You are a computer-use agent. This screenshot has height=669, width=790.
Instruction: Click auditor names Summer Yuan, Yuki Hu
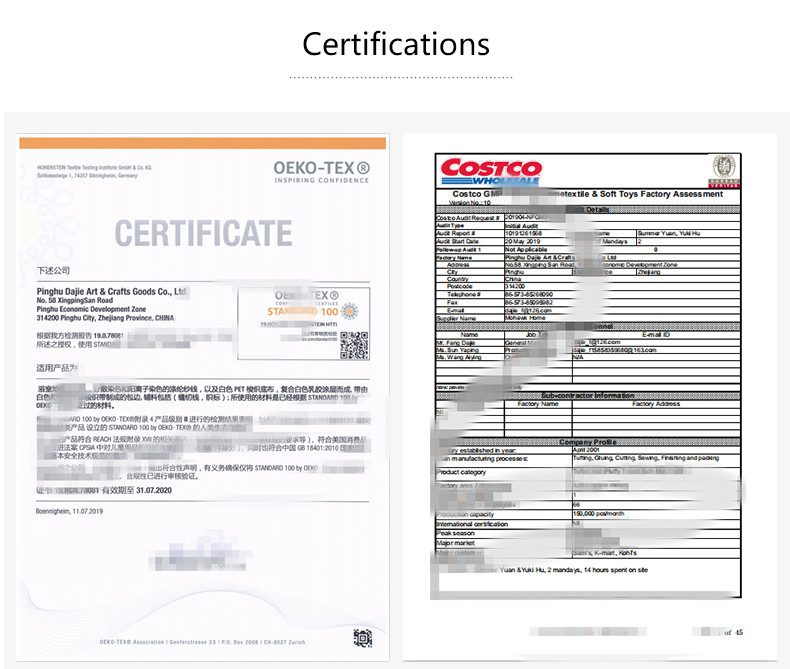point(669,233)
